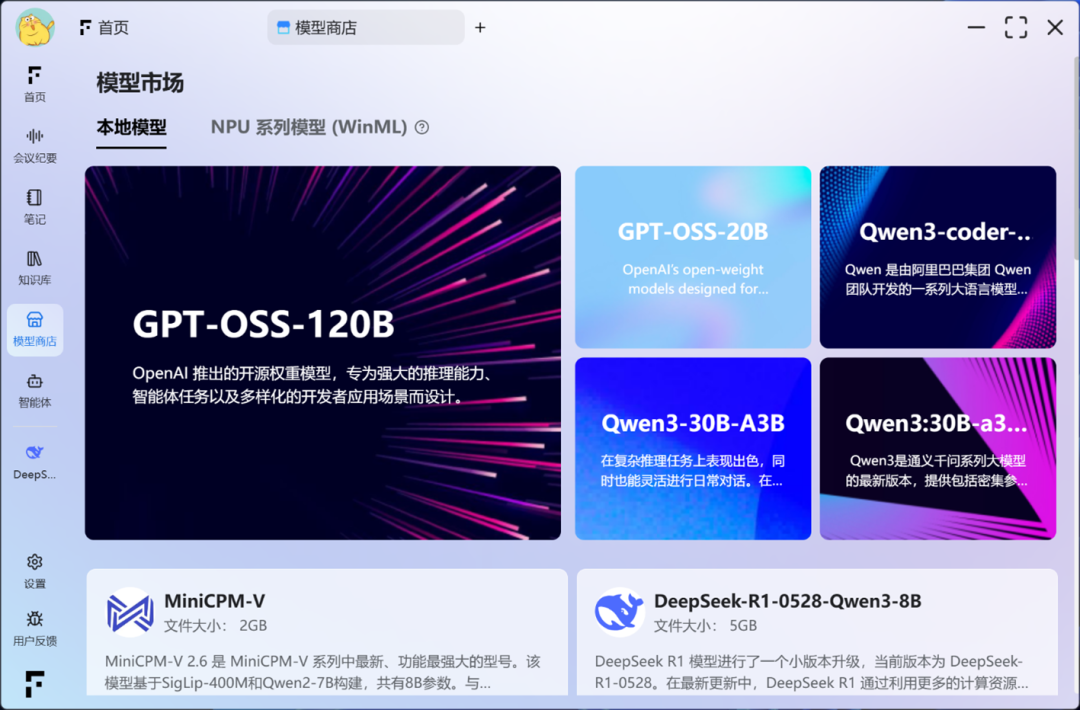The image size is (1080, 710).
Task: Open 用户反馈 bug icon in the sidebar
Action: [34, 628]
